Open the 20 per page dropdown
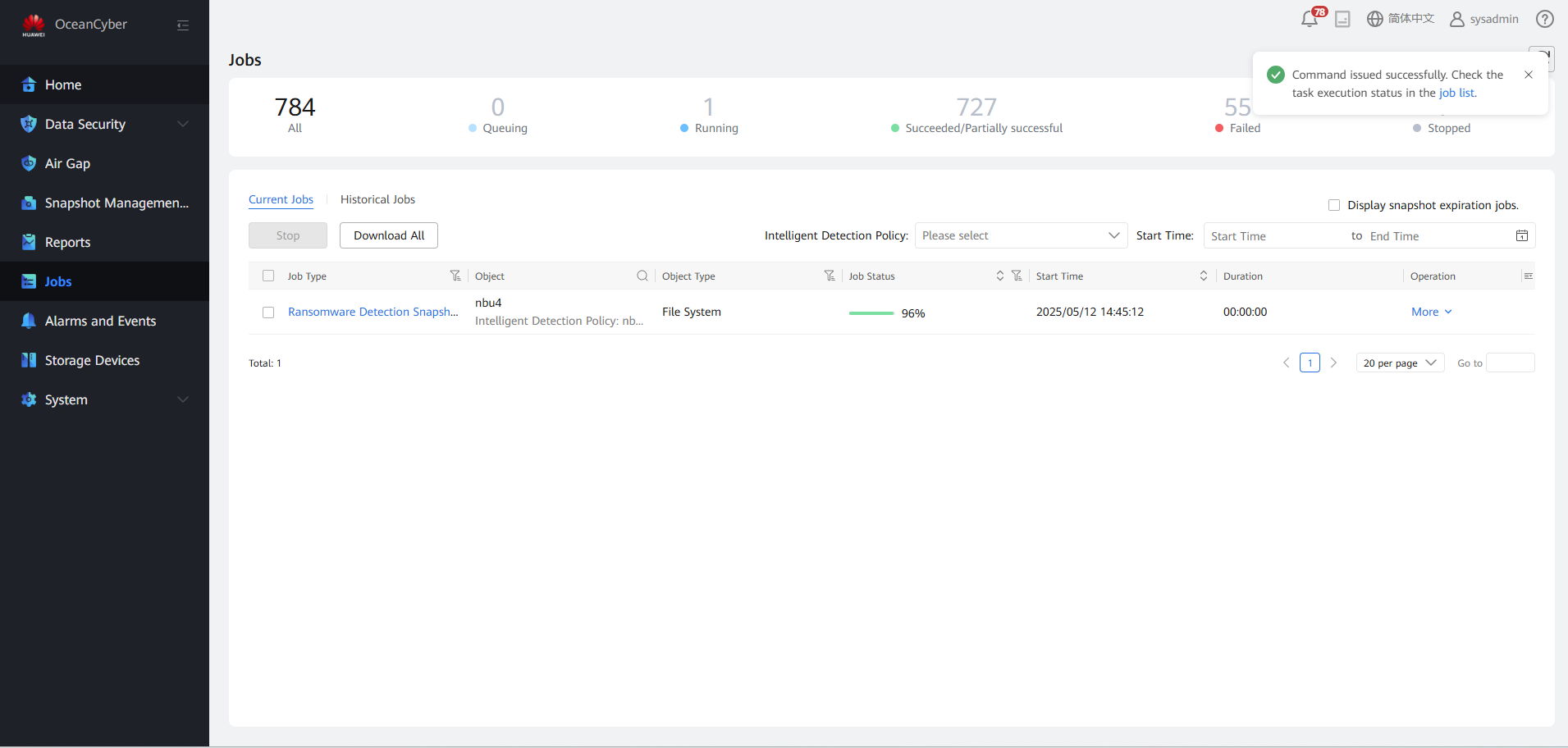The width and height of the screenshot is (1568, 748). coord(1399,363)
